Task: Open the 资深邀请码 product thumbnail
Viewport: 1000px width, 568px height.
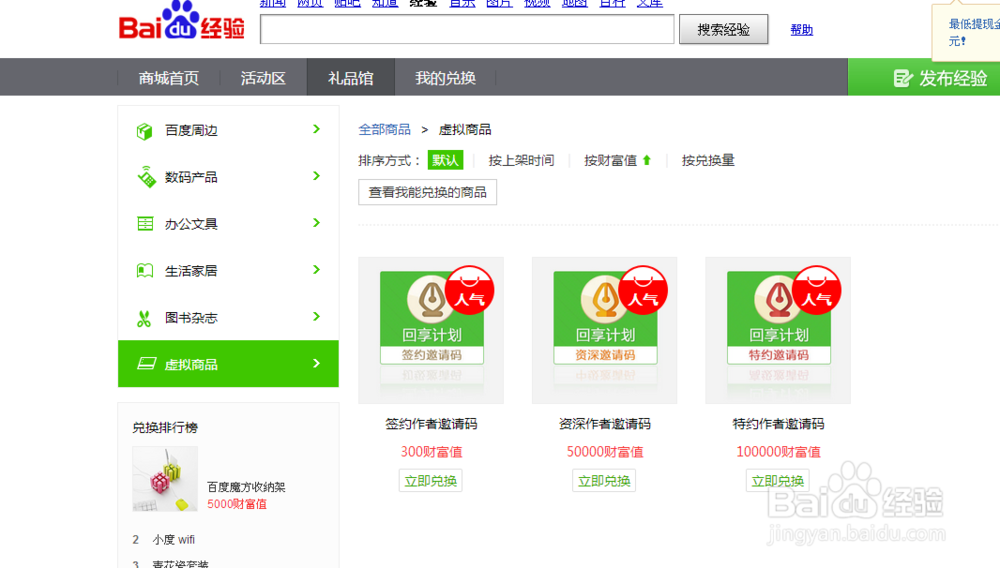Action: pyautogui.click(x=605, y=330)
